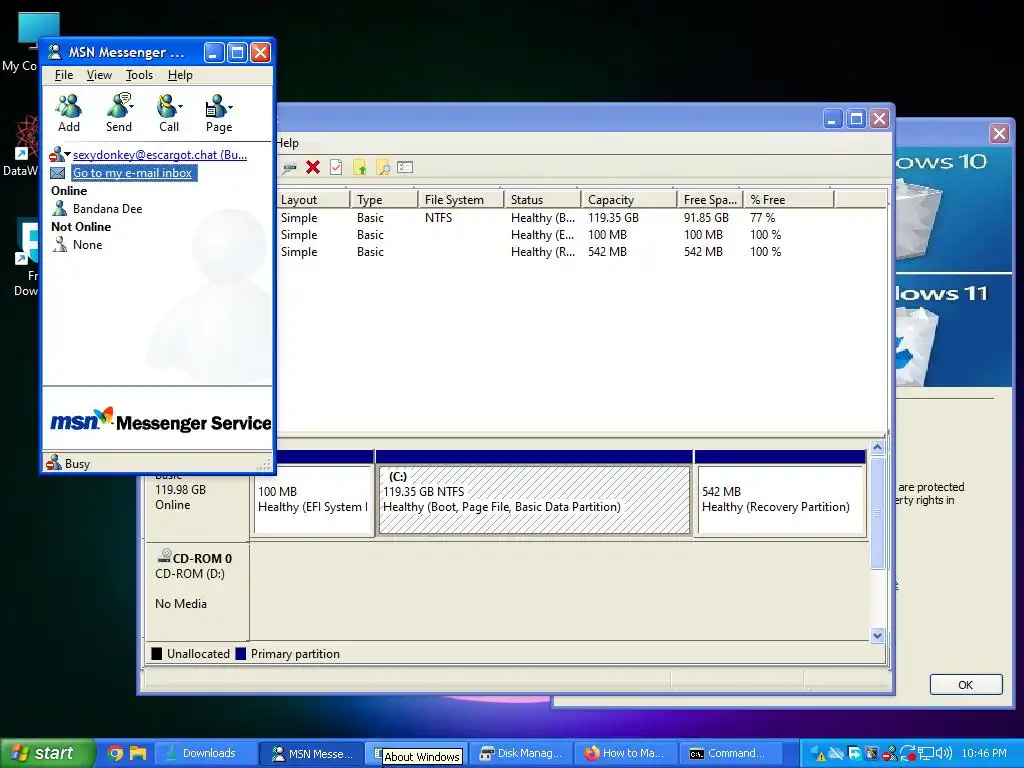Click the envelope icon beside e-mail inbox
1024x768 pixels.
pyautogui.click(x=58, y=173)
